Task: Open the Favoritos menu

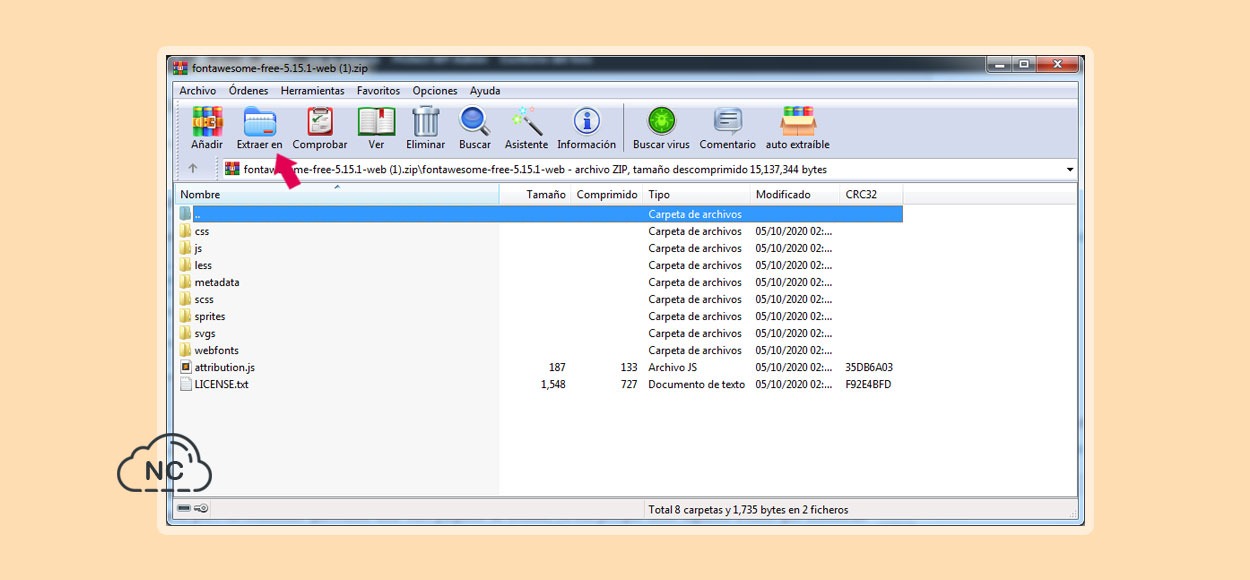Action: (x=378, y=91)
